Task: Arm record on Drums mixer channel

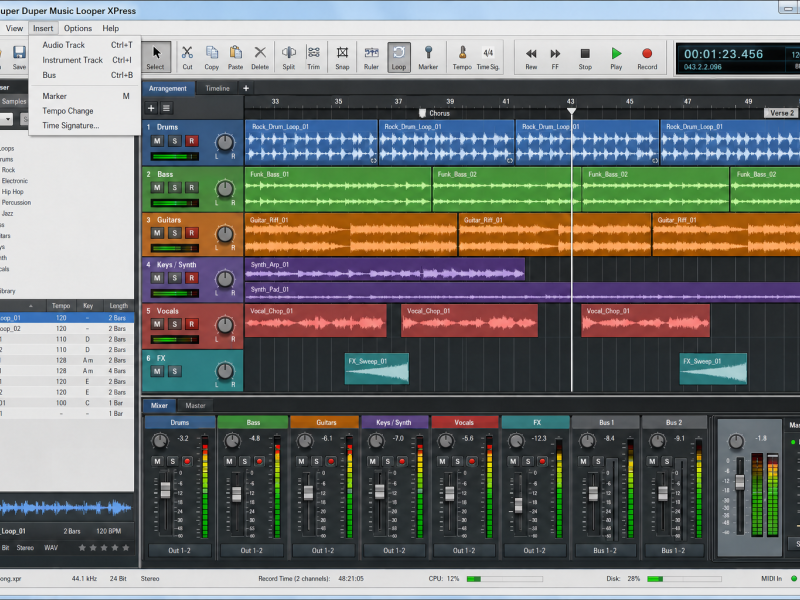Action: point(187,461)
